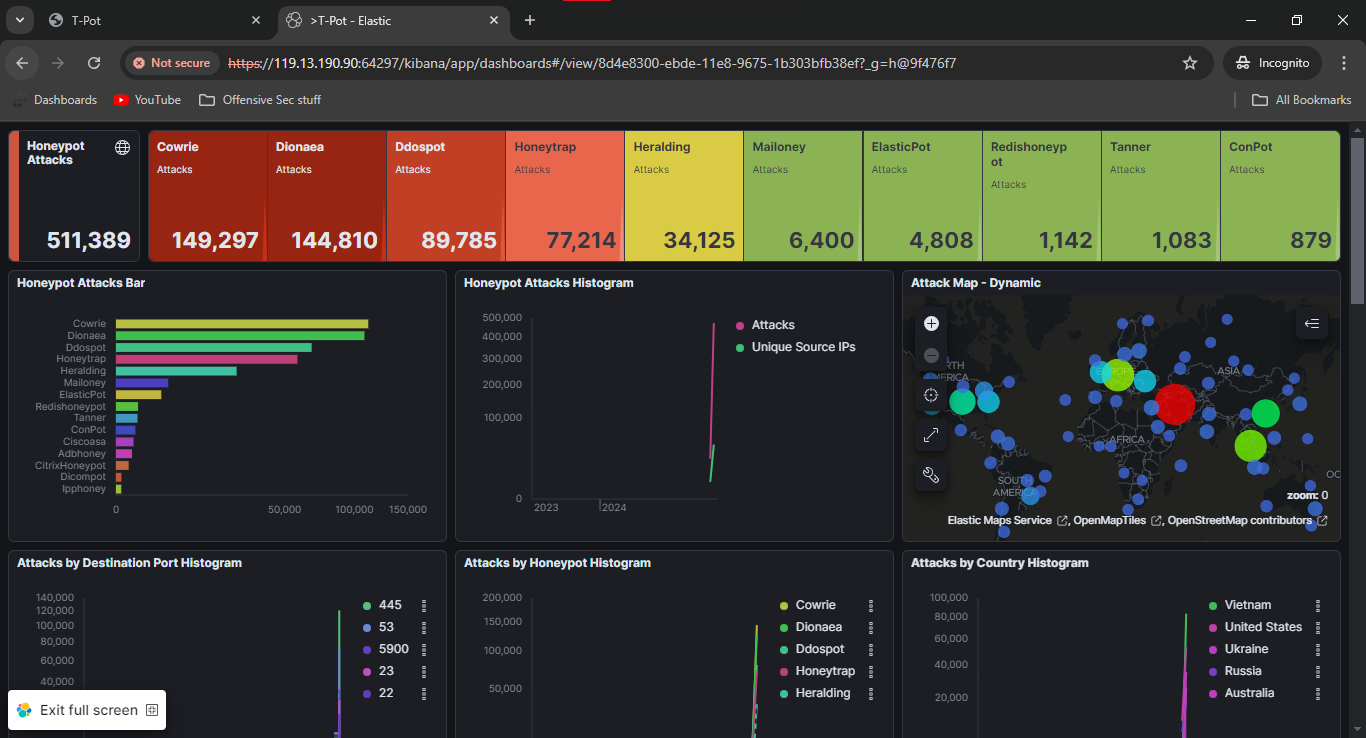This screenshot has height=738, width=1366.
Task: Click the globe icon in Honeypot Attacks tile
Action: 123,148
